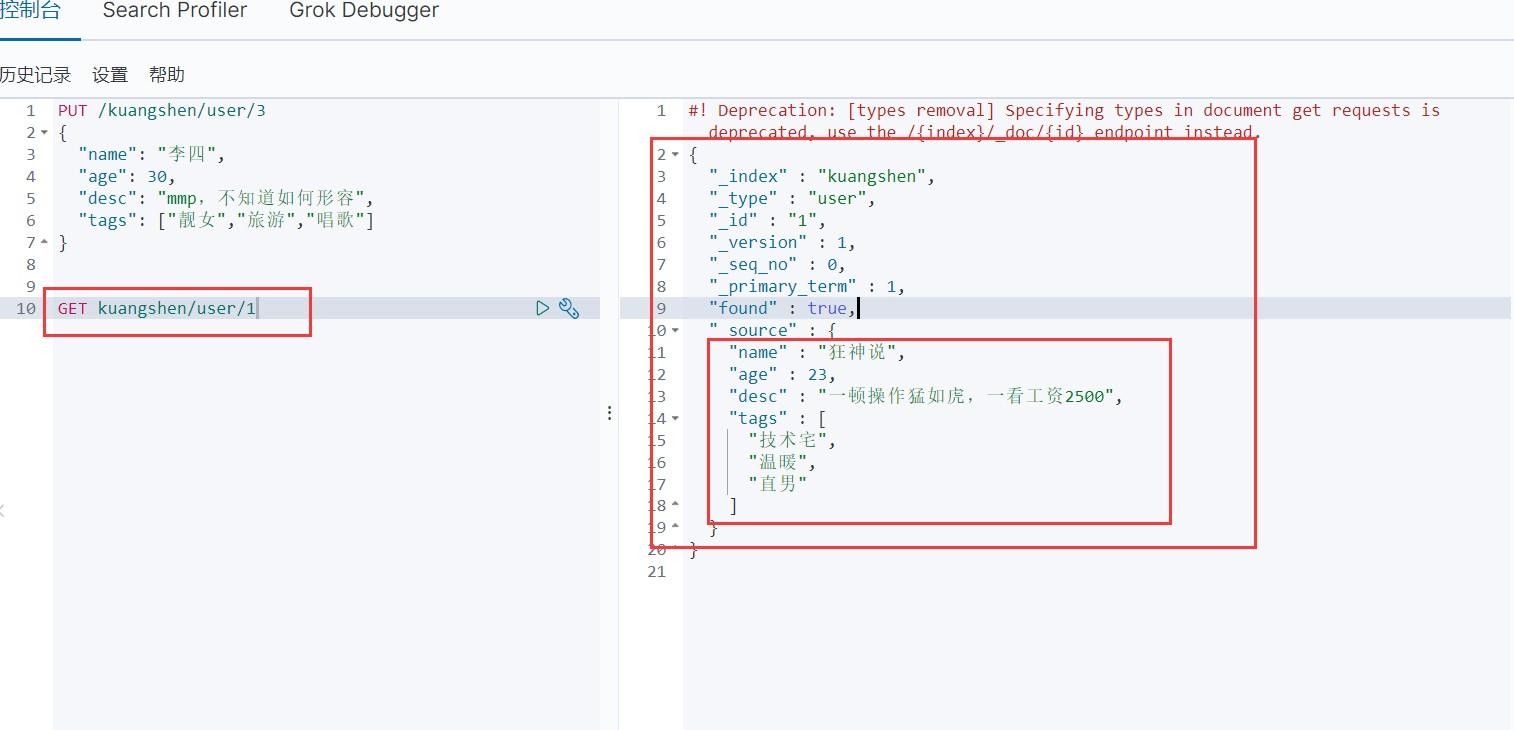The image size is (1514, 730).
Task: Click the fold arrow at response line 18
Action: coord(675,506)
